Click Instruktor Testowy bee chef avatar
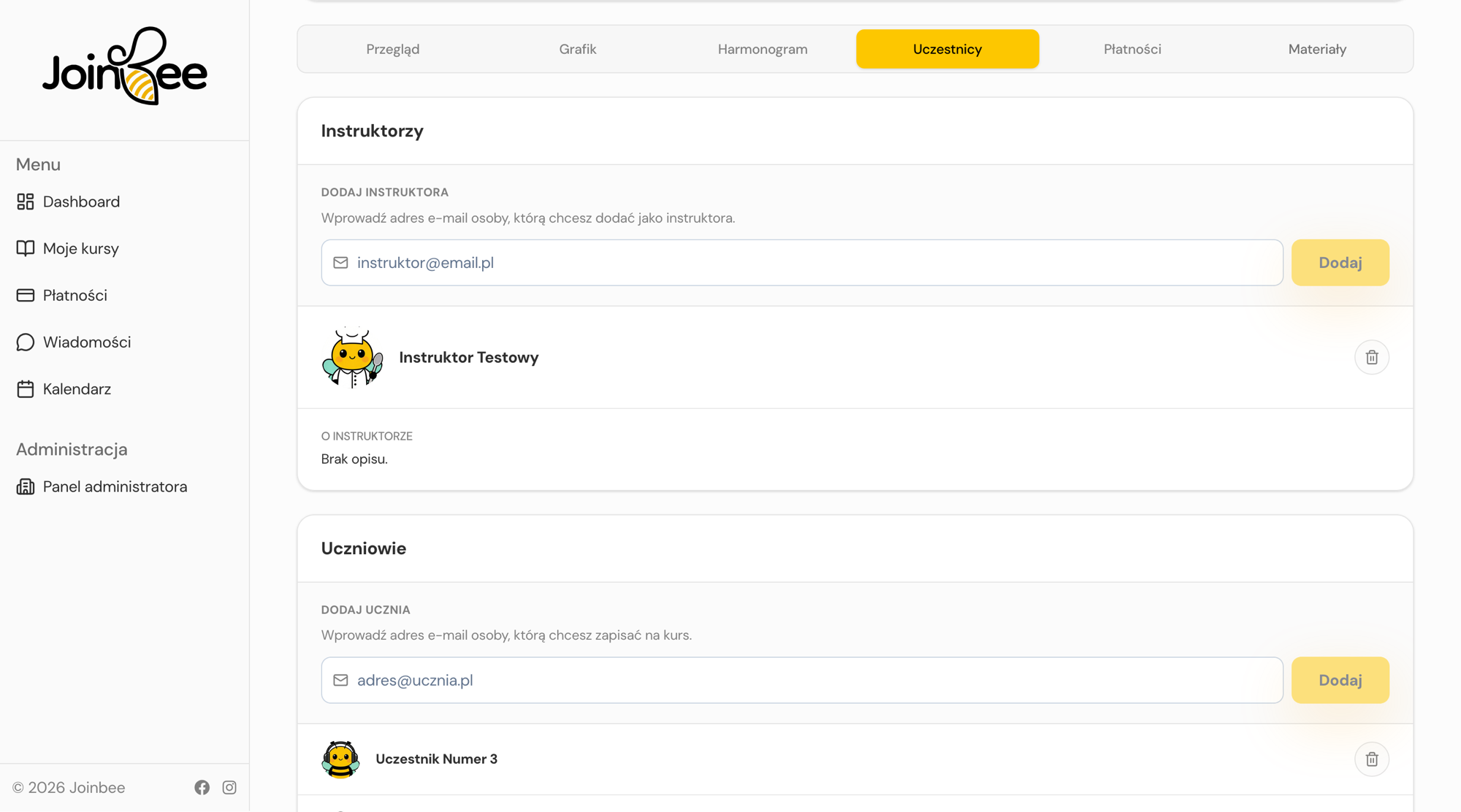1461x812 pixels. 353,357
